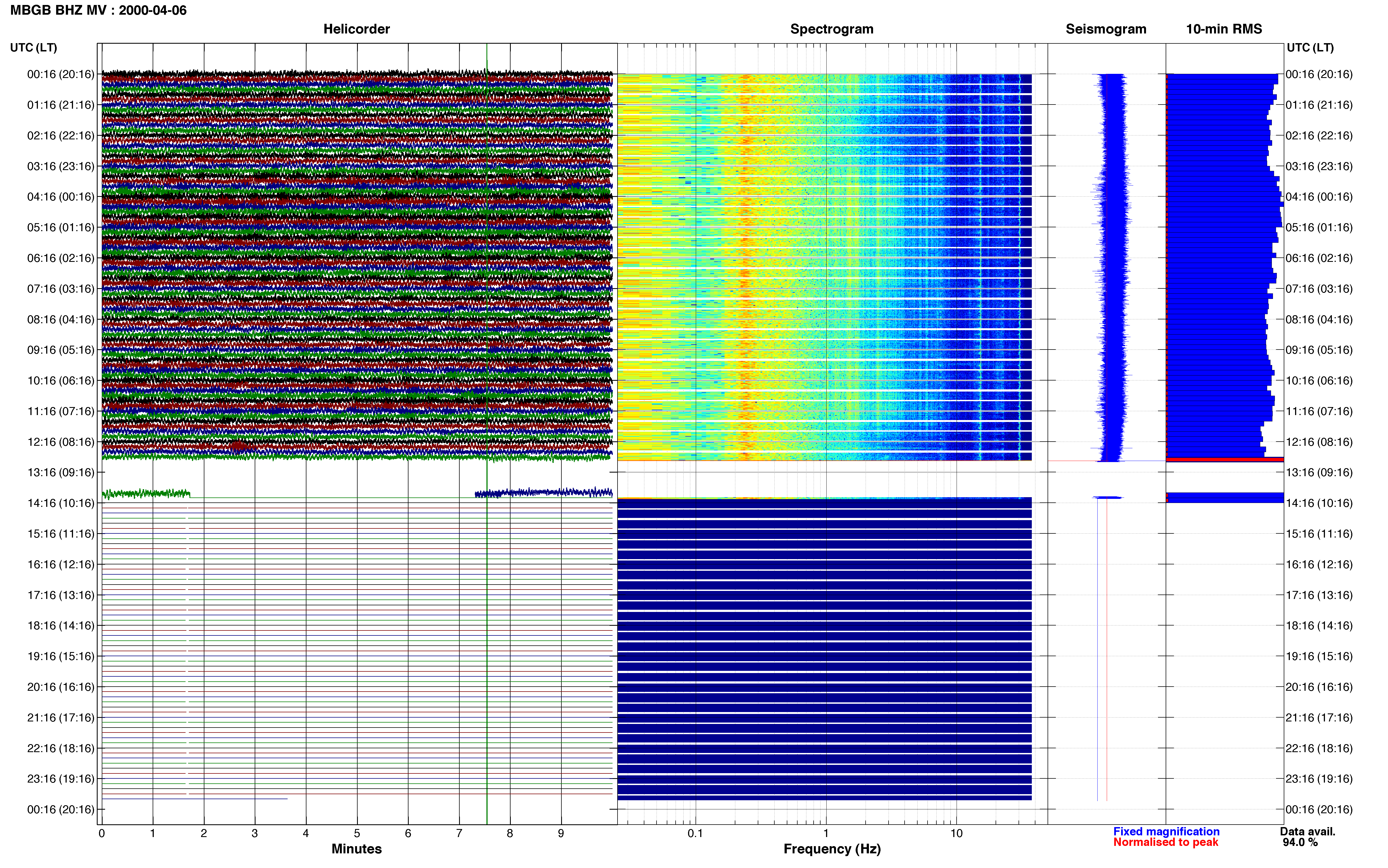Click the 10 Hz frequency tick label
Screen dimensions: 1388x868
(956, 833)
